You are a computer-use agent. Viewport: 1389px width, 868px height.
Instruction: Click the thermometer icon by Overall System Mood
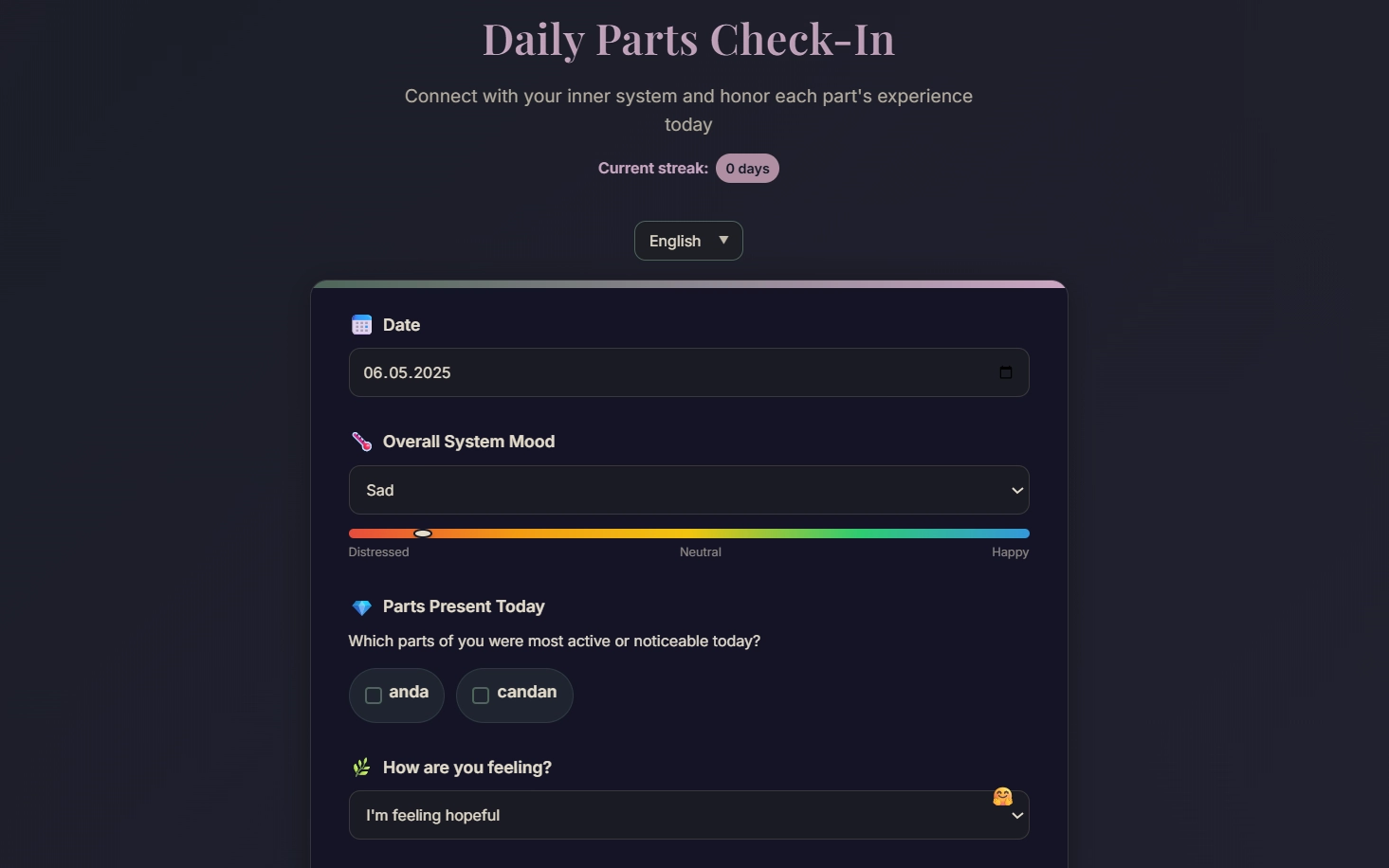(361, 442)
